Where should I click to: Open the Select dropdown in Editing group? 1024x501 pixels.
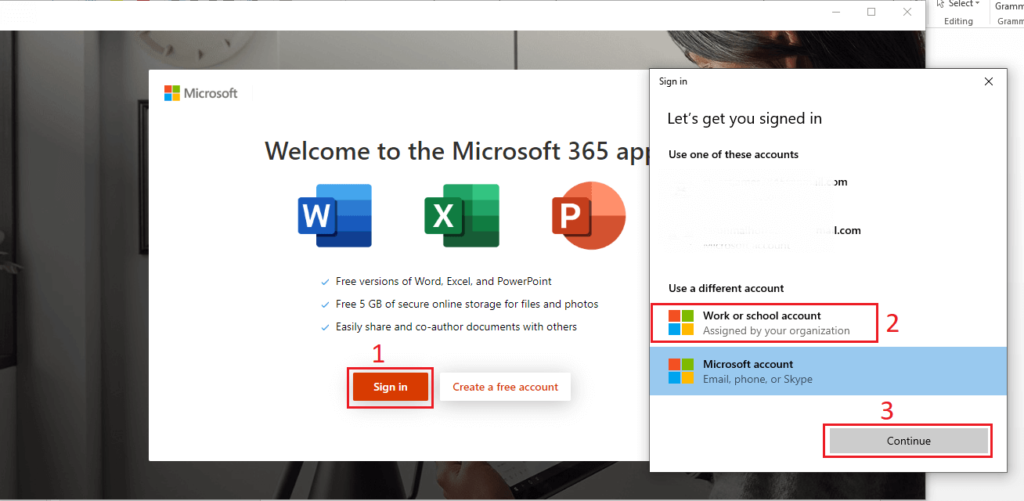coord(959,4)
